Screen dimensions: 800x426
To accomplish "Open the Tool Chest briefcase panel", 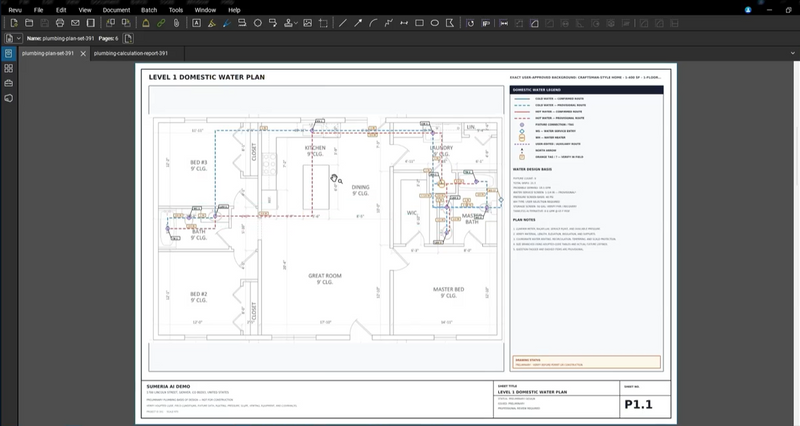I will point(8,83).
